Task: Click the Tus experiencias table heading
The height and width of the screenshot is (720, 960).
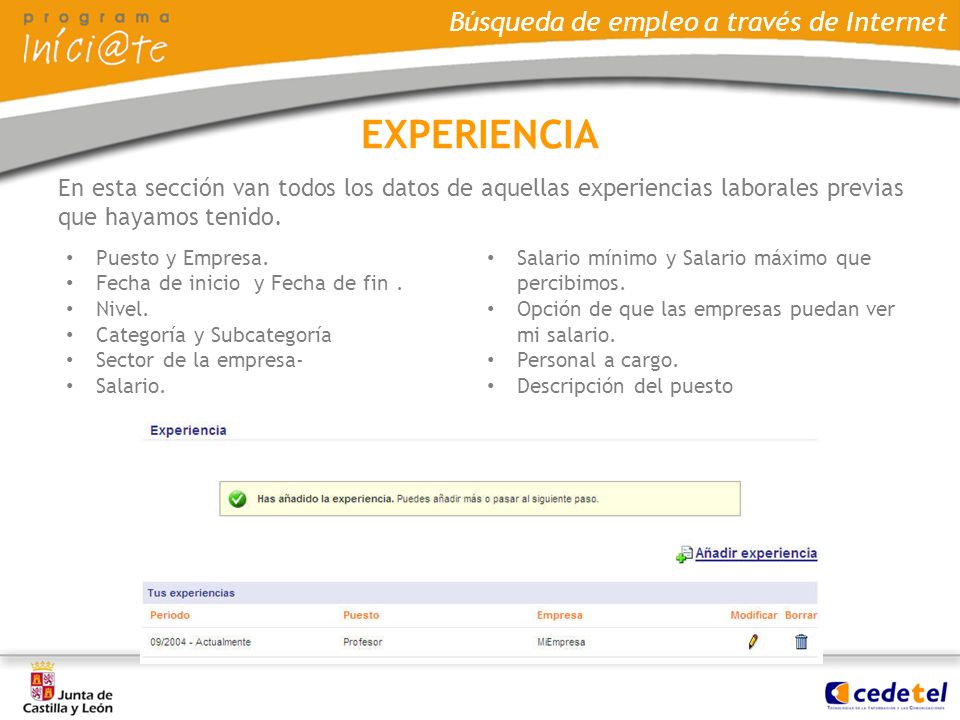Action: coord(191,593)
